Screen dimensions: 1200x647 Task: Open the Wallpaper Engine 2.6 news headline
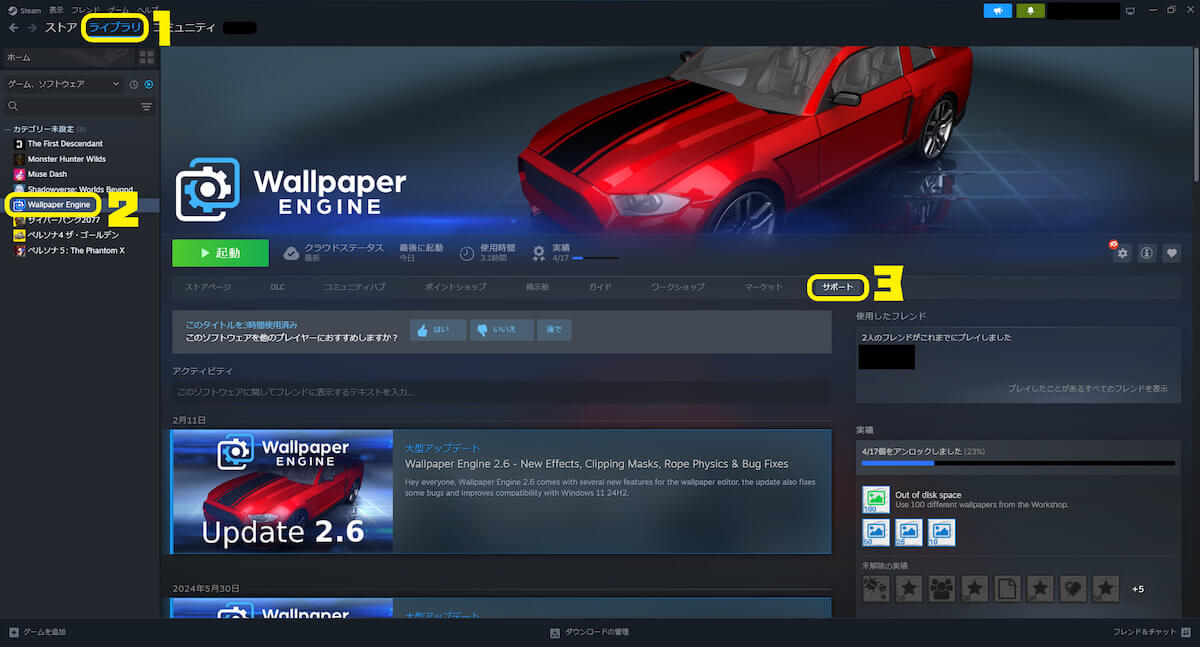tap(596, 464)
